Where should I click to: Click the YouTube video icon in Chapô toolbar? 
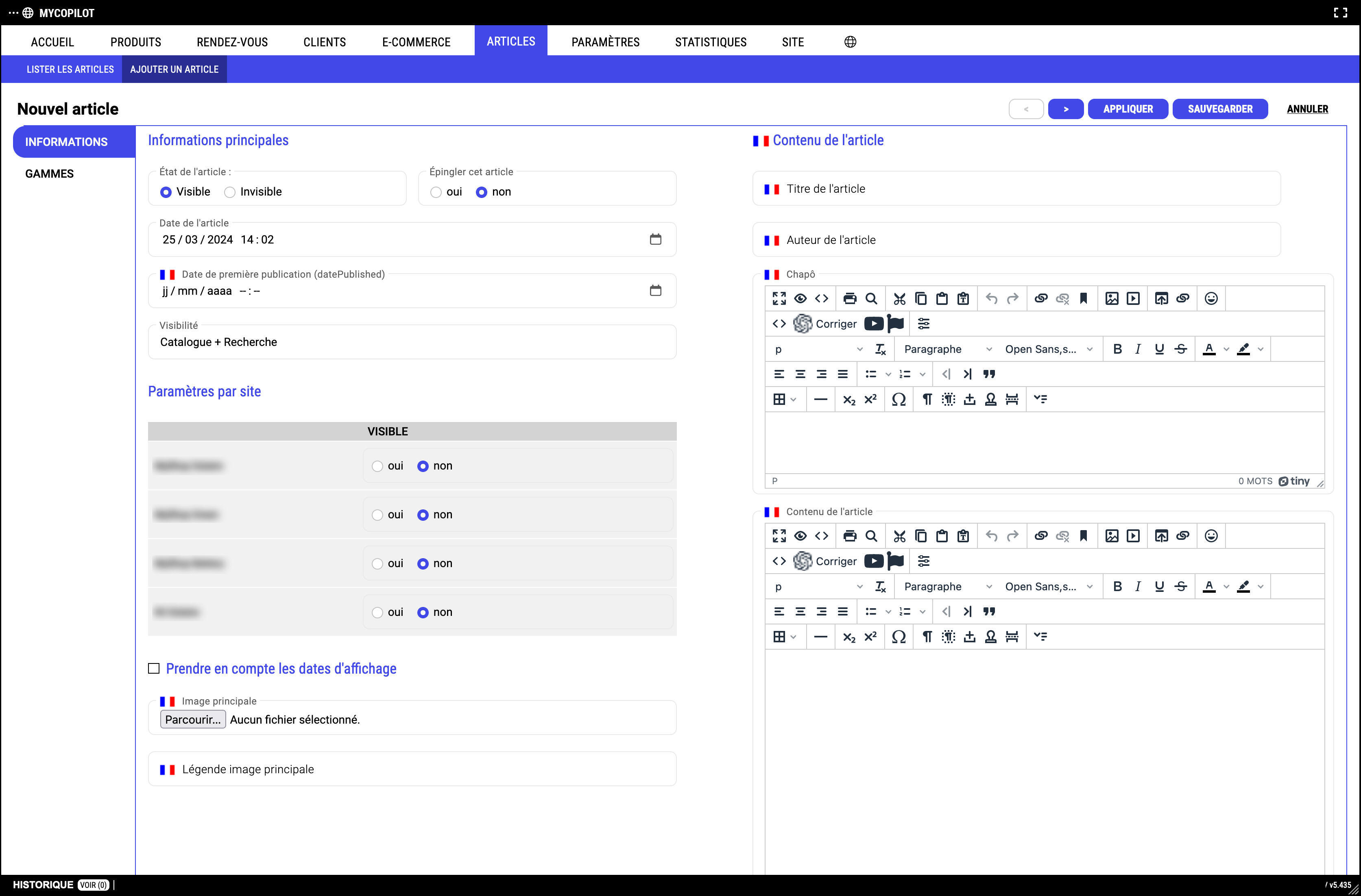[873, 324]
